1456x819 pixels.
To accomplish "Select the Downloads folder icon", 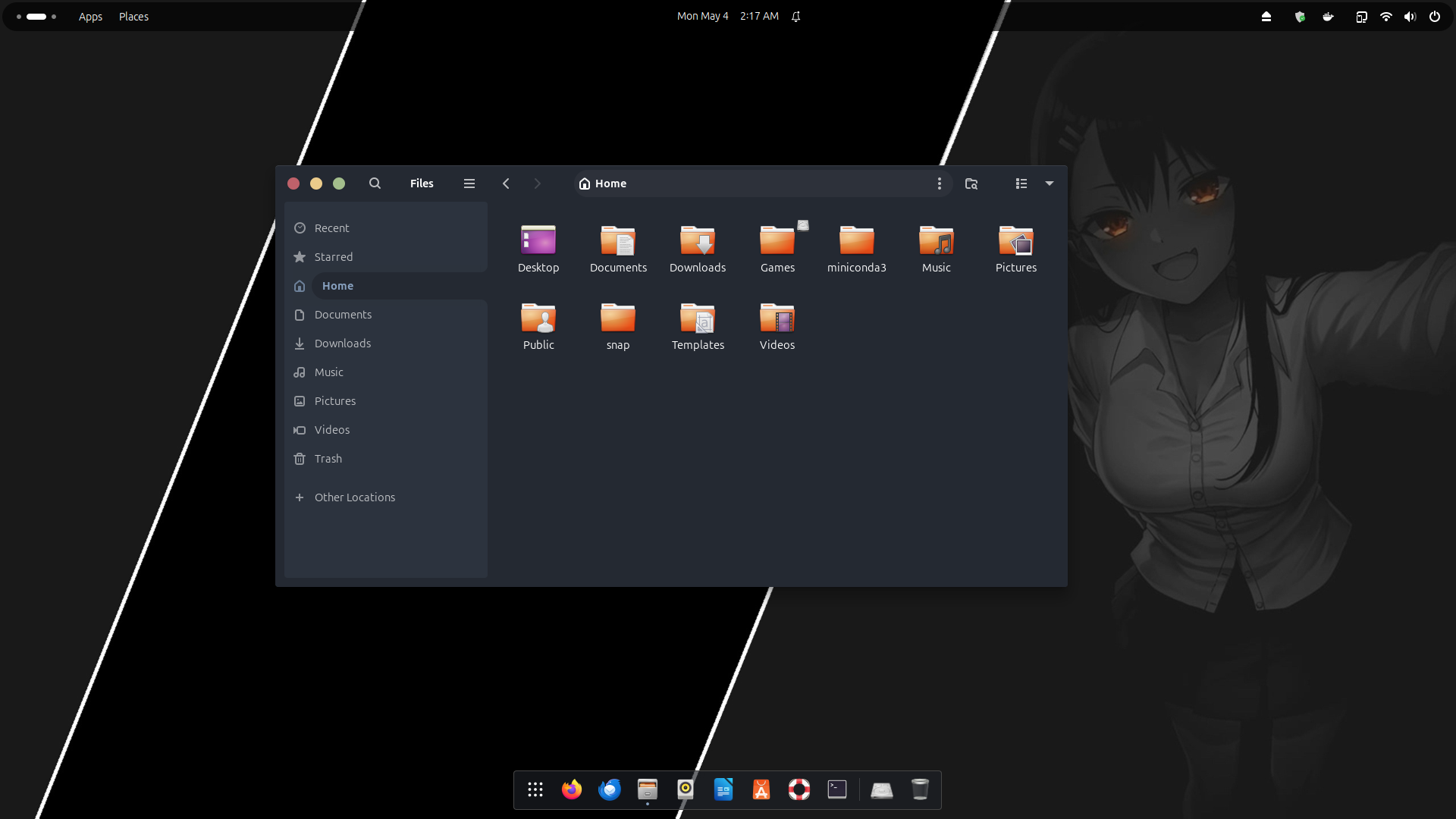I will click(x=698, y=240).
